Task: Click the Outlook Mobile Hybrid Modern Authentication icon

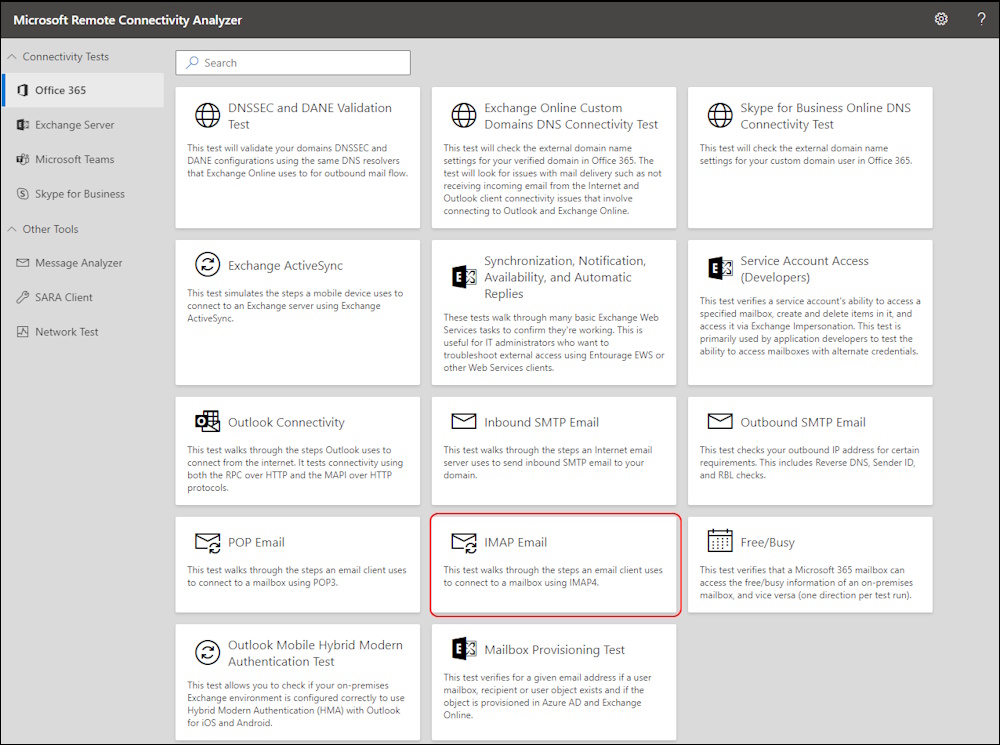Action: [x=207, y=653]
